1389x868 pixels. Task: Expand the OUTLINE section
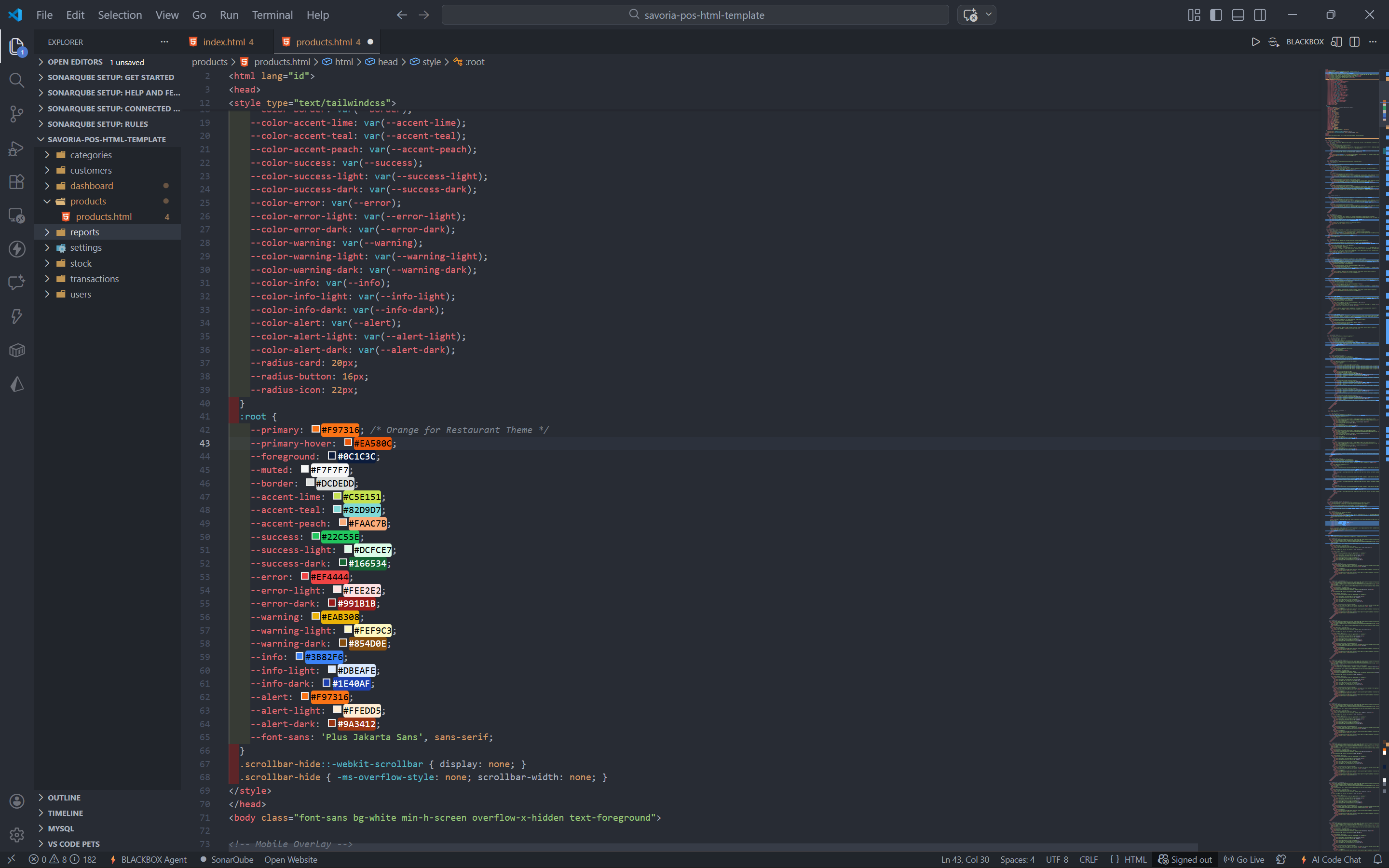[x=64, y=798]
